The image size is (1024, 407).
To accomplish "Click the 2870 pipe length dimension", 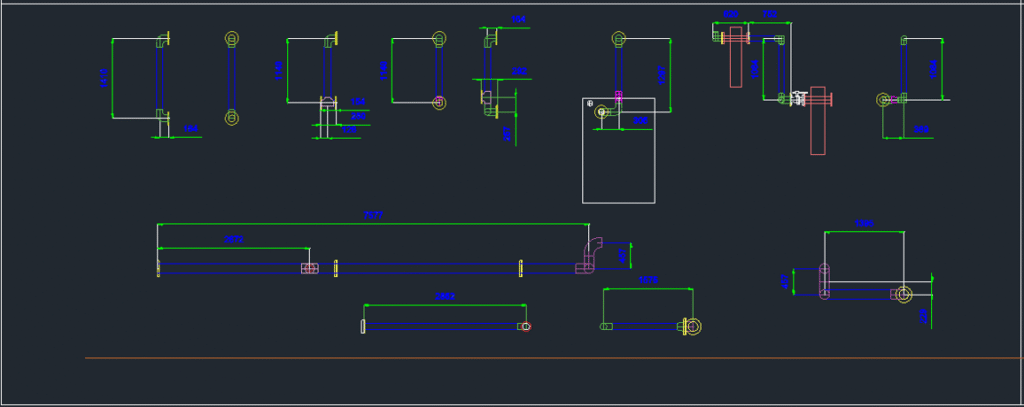I will pos(234,240).
